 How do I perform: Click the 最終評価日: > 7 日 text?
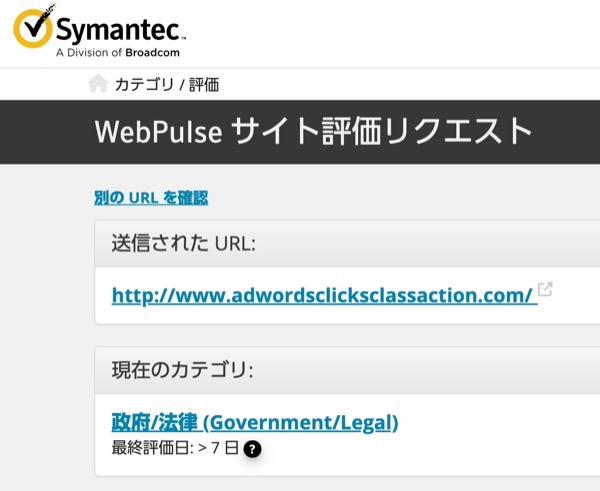pyautogui.click(x=175, y=448)
